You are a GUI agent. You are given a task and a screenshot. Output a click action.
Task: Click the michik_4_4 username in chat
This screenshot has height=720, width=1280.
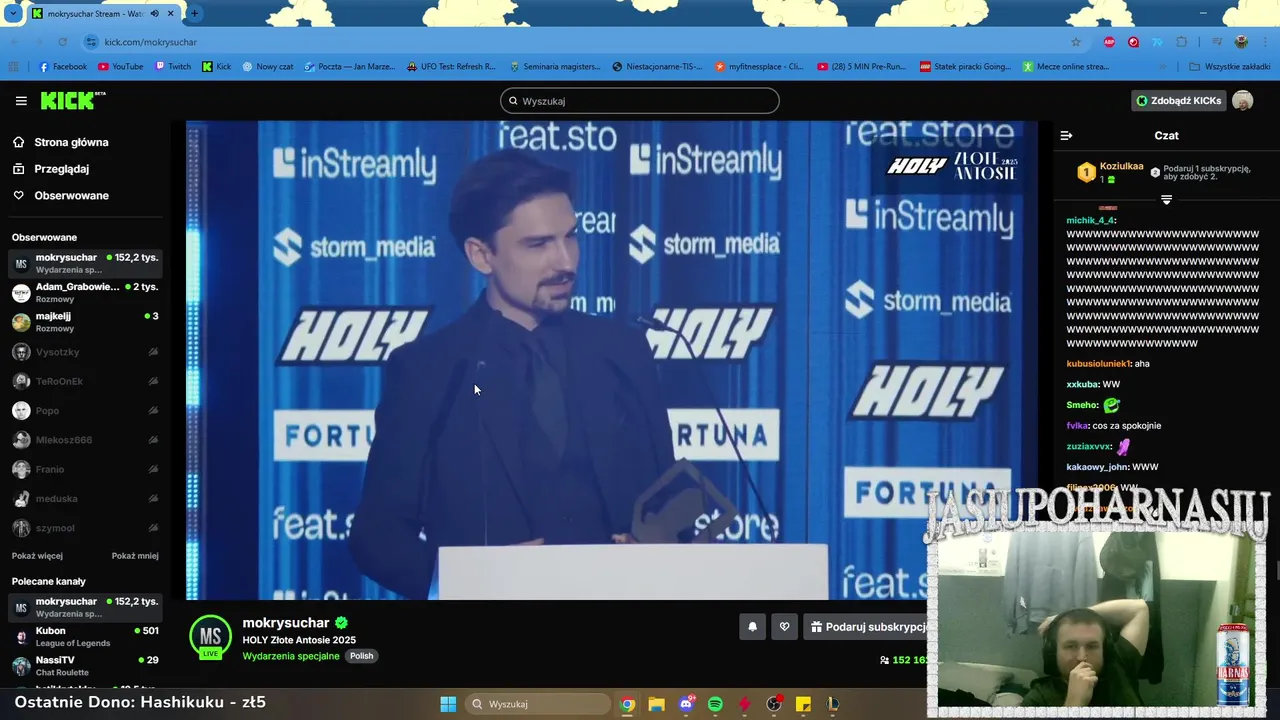(1090, 220)
